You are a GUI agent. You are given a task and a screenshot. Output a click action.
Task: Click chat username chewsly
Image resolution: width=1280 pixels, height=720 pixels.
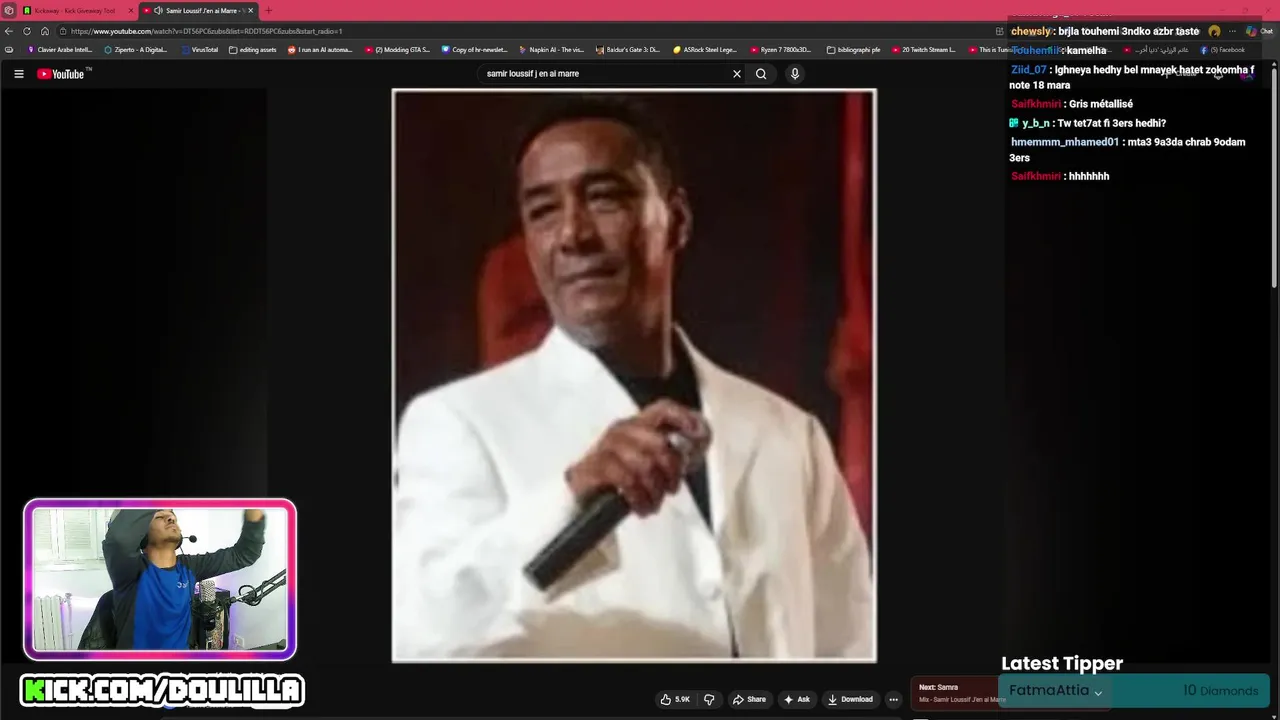[1031, 31]
